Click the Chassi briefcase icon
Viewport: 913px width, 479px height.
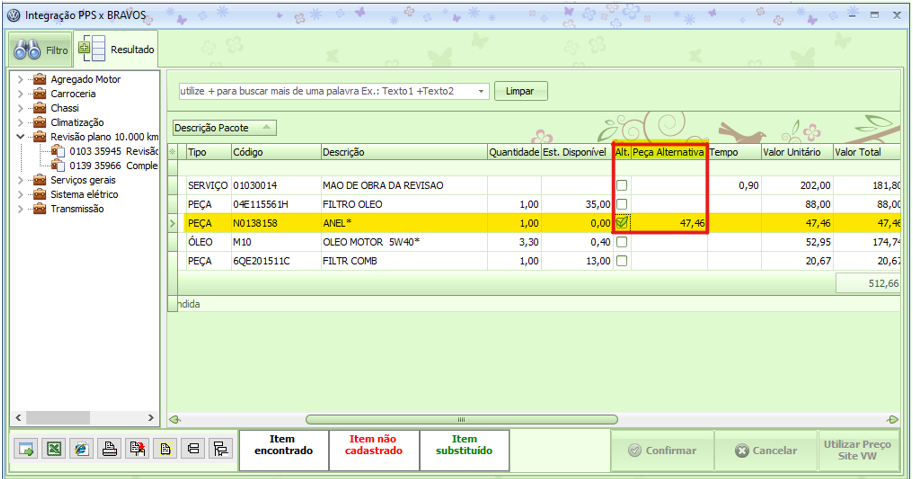(40, 108)
